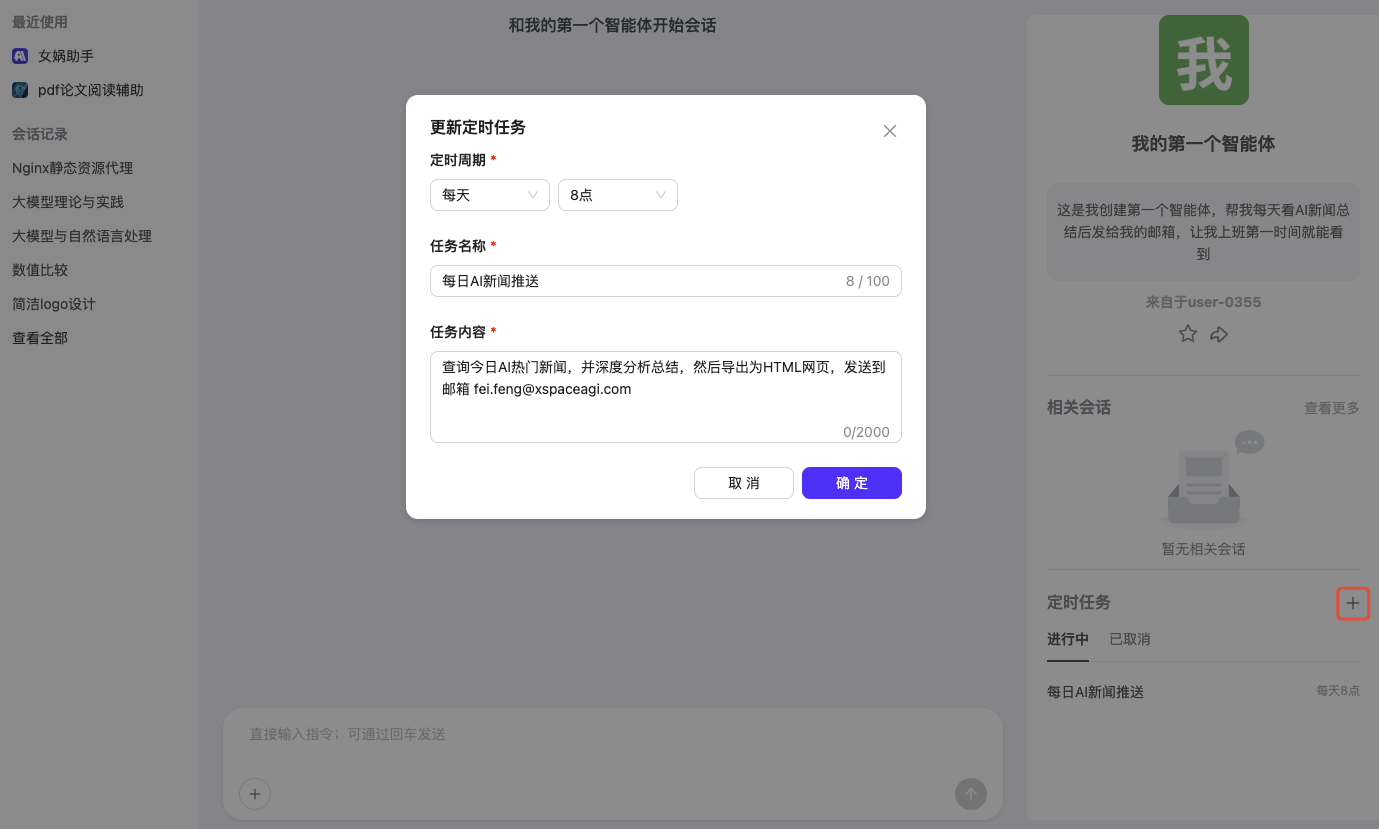Click the share icon next to the star
Viewport: 1379px width, 829px height.
click(x=1219, y=333)
